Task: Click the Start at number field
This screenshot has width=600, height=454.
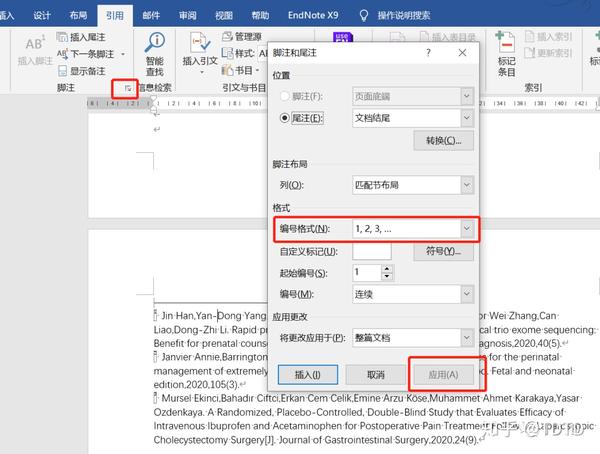Action: (x=367, y=273)
